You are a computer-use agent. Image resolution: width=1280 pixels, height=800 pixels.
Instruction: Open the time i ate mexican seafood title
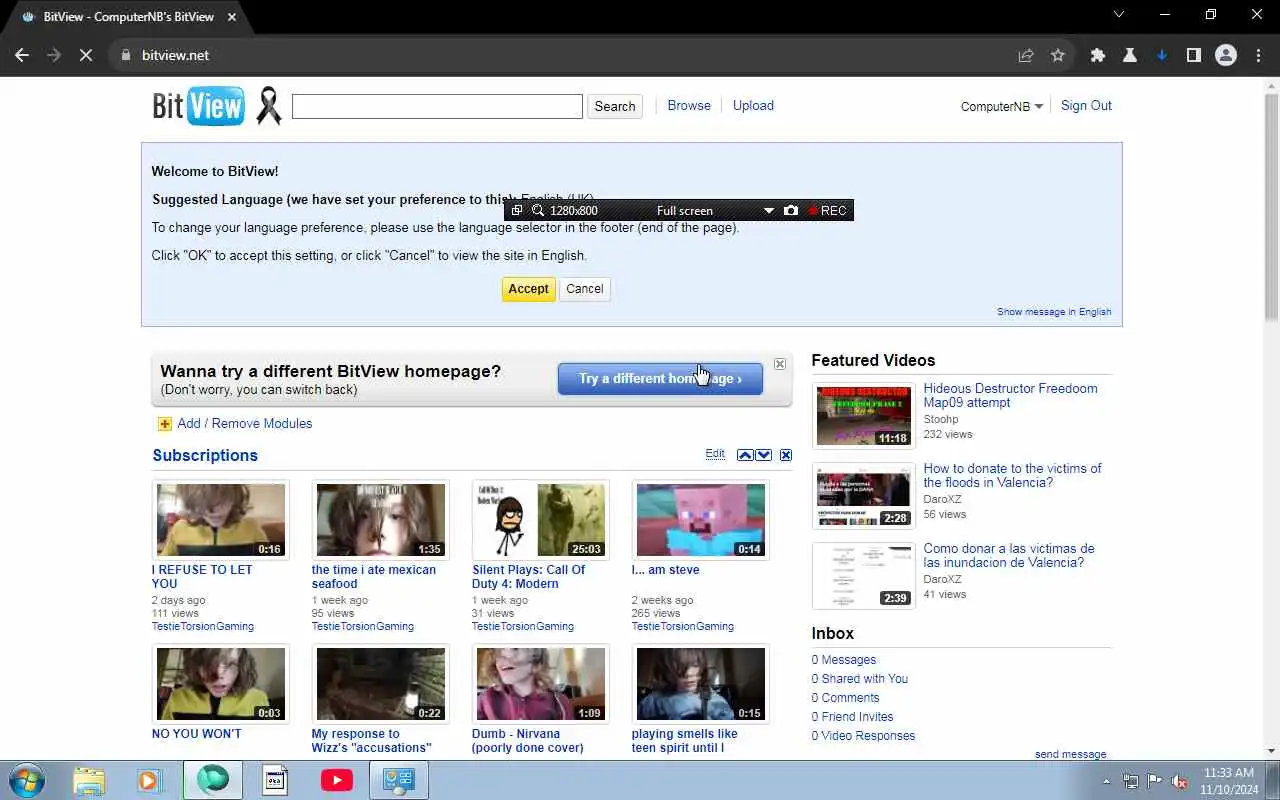[x=374, y=577]
